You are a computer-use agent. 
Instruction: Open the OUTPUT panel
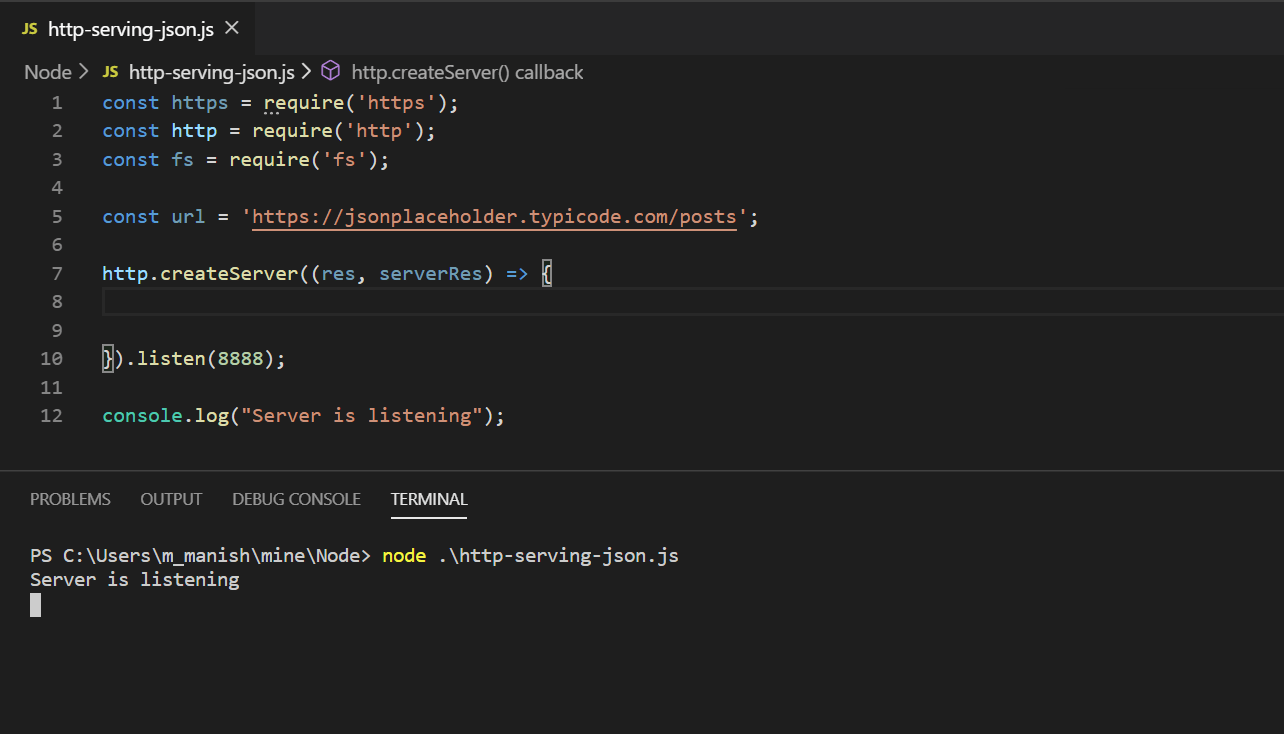170,499
